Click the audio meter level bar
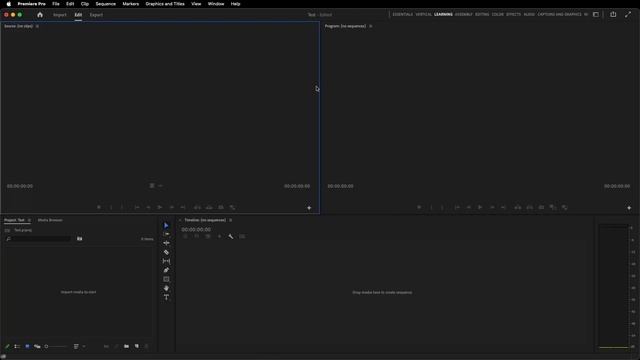The height and width of the screenshot is (360, 640). coord(613,287)
